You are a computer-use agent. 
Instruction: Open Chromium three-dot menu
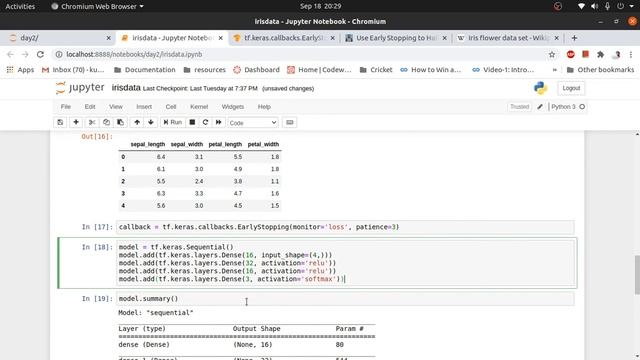tap(631, 54)
